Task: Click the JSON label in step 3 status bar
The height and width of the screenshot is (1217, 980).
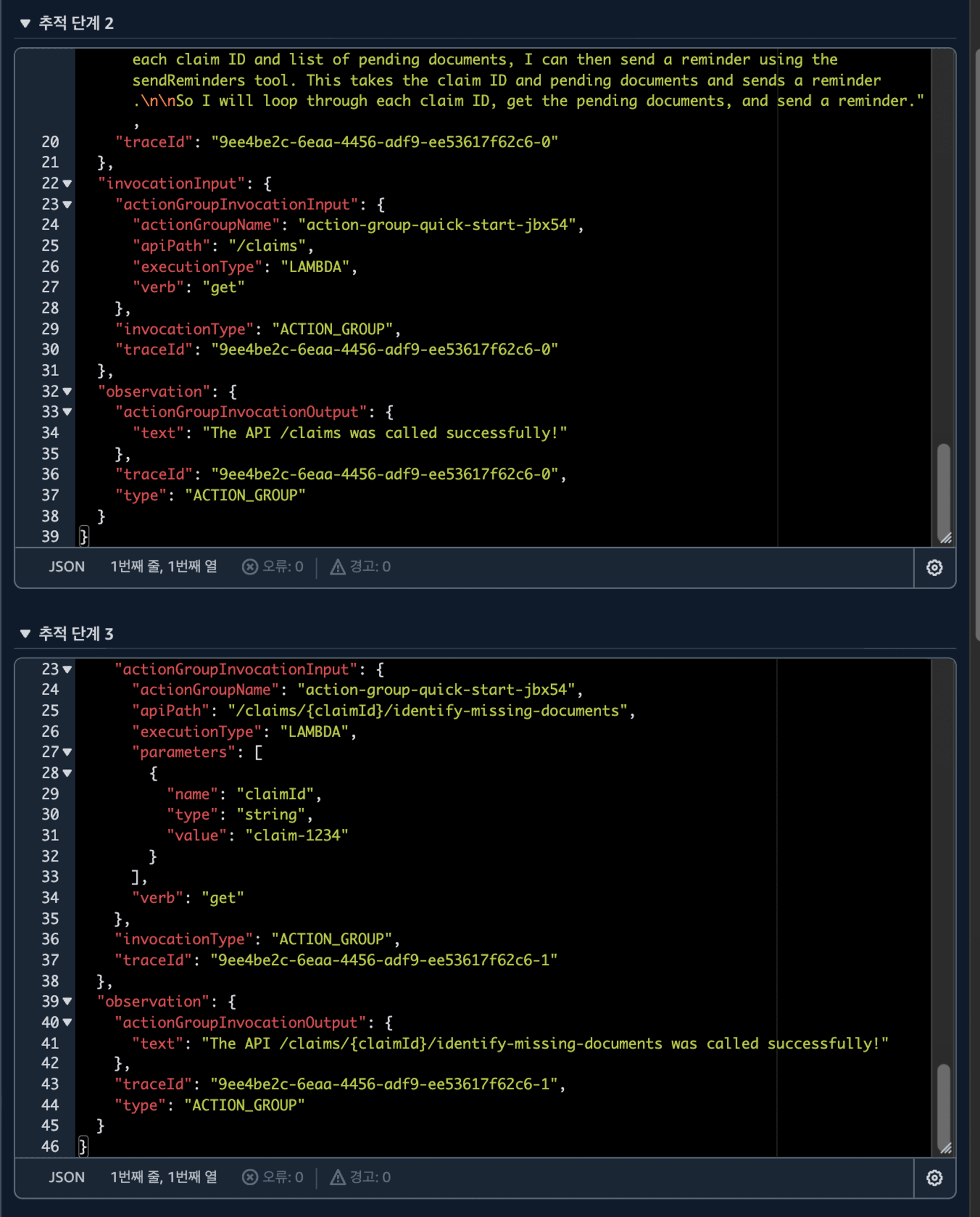Action: [x=66, y=1177]
